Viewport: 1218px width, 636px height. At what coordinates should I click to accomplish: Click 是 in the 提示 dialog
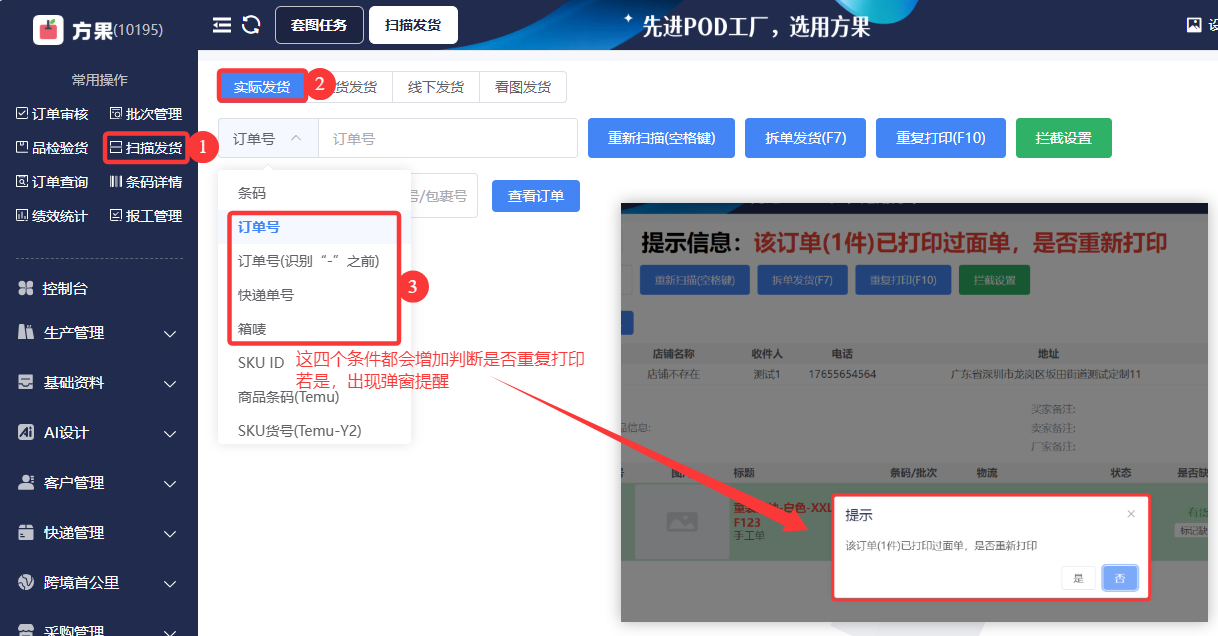[1078, 578]
